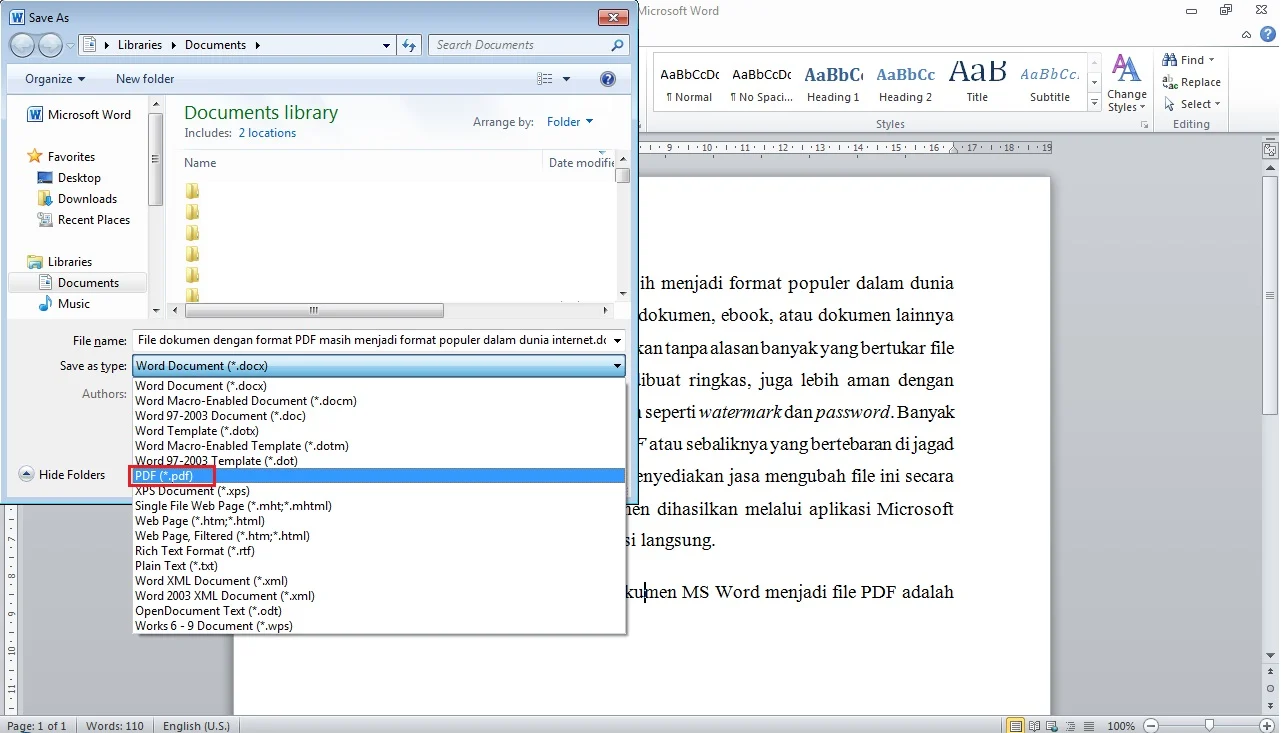Open the Recent Pages dropdown beside Forward
The height and width of the screenshot is (733, 1281).
[70, 45]
